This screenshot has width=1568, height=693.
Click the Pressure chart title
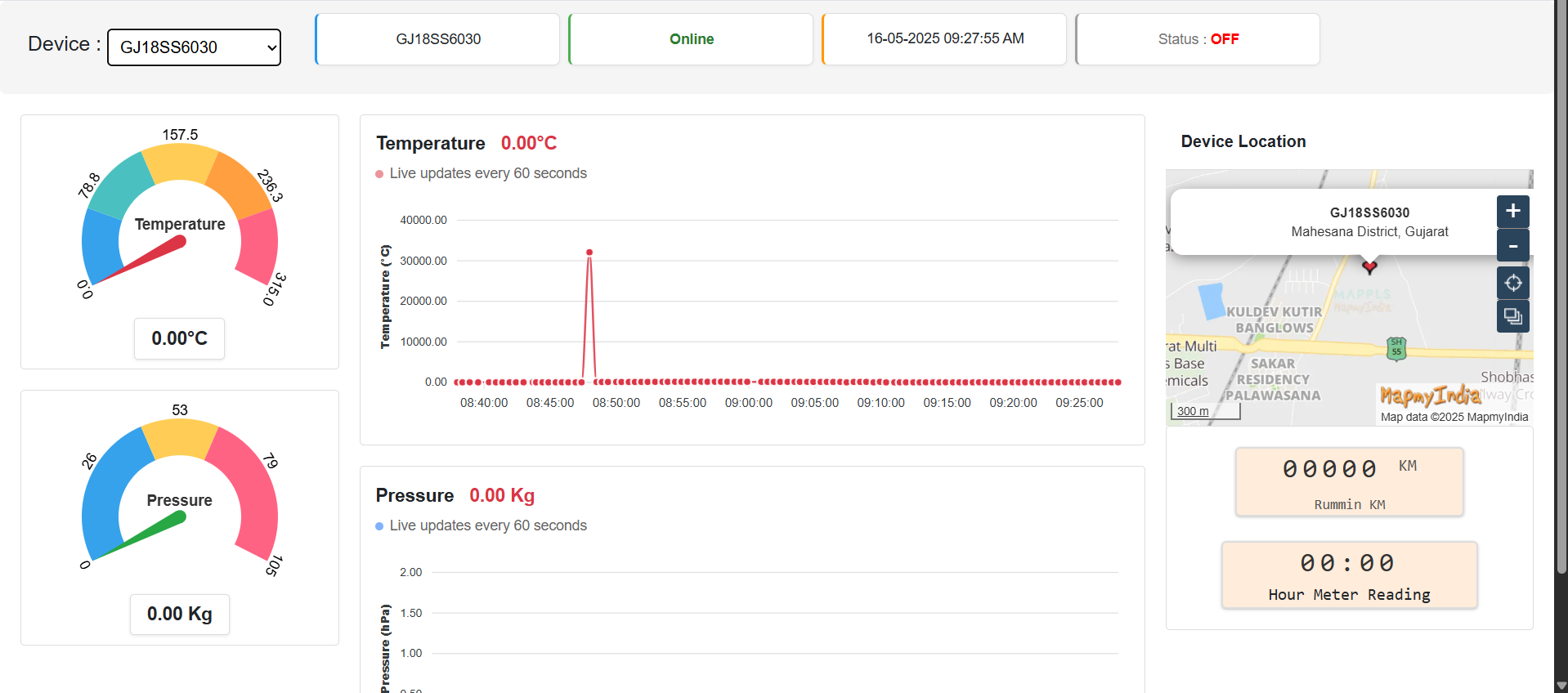[x=414, y=495]
